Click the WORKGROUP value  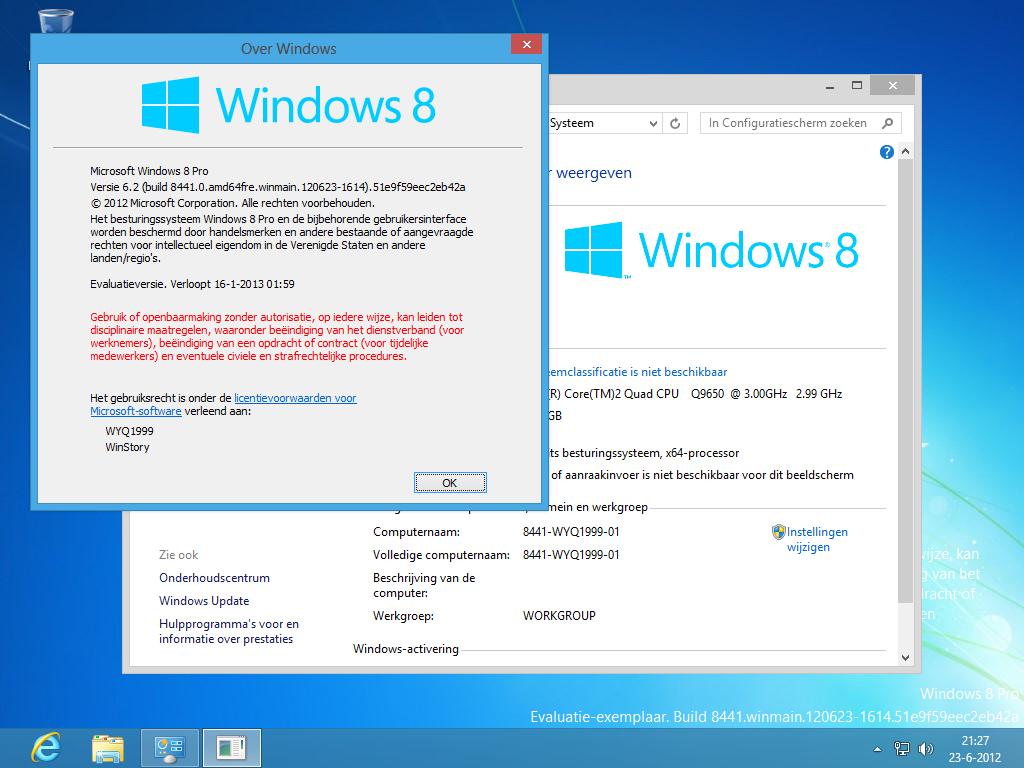click(x=559, y=616)
